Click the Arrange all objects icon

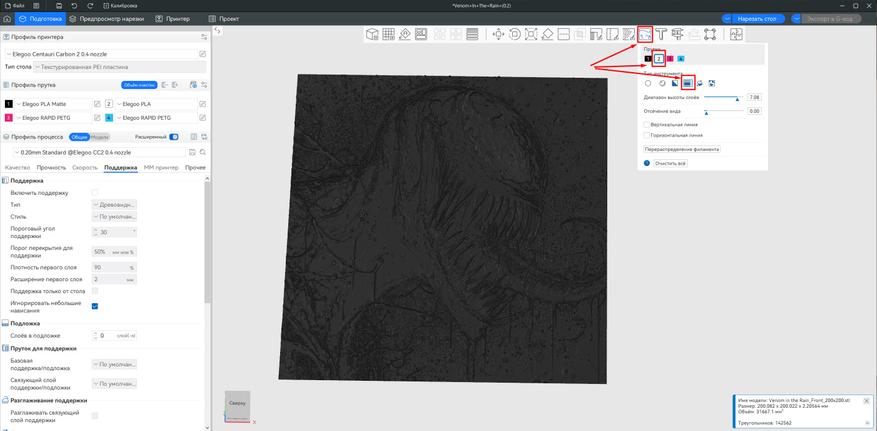pyautogui.click(x=421, y=35)
